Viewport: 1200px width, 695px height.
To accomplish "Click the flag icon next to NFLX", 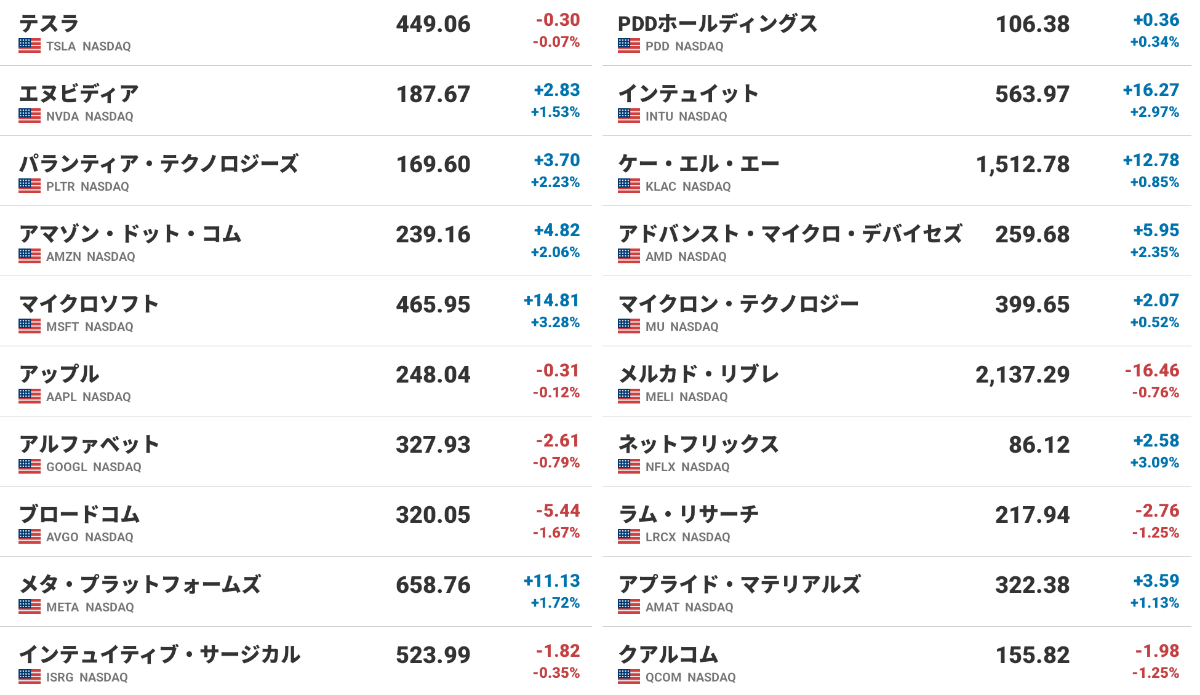I will coord(628,466).
